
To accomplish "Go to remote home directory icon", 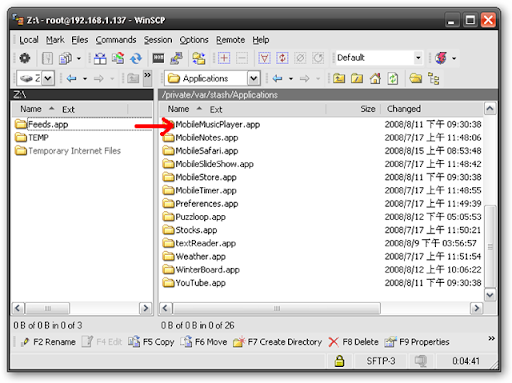I will [375, 79].
